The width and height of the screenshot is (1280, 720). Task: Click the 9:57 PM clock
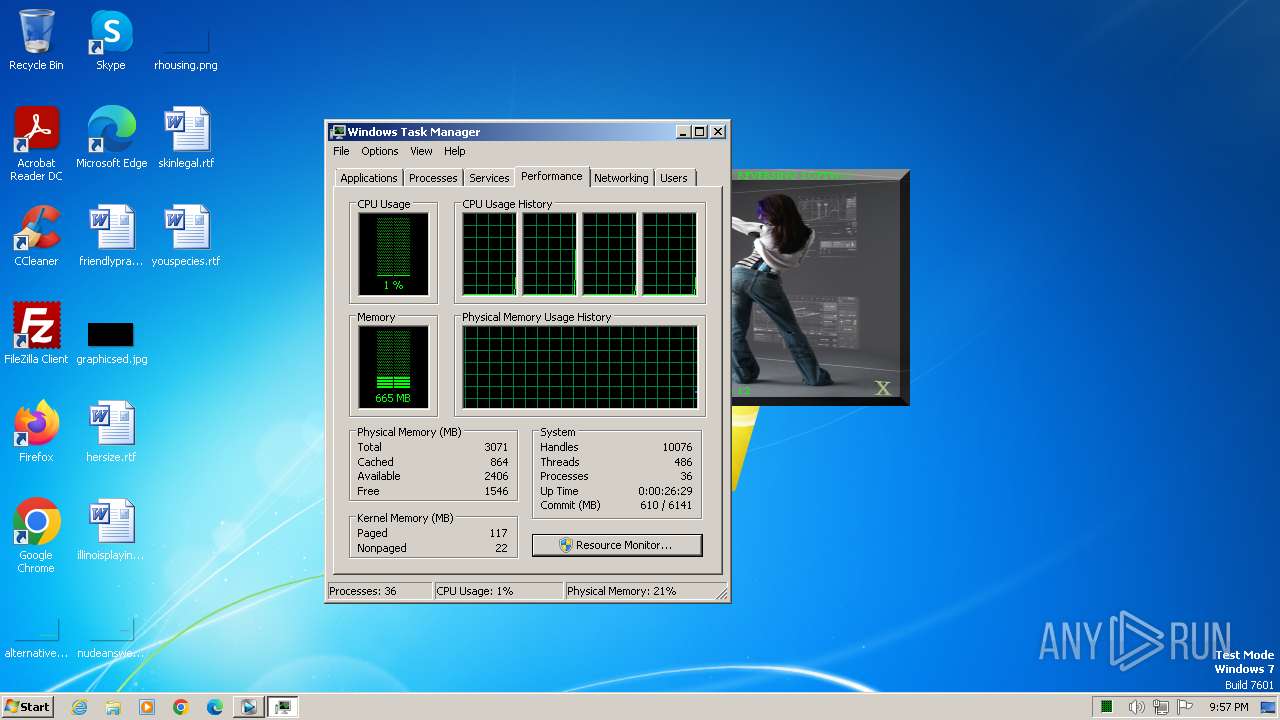1229,707
